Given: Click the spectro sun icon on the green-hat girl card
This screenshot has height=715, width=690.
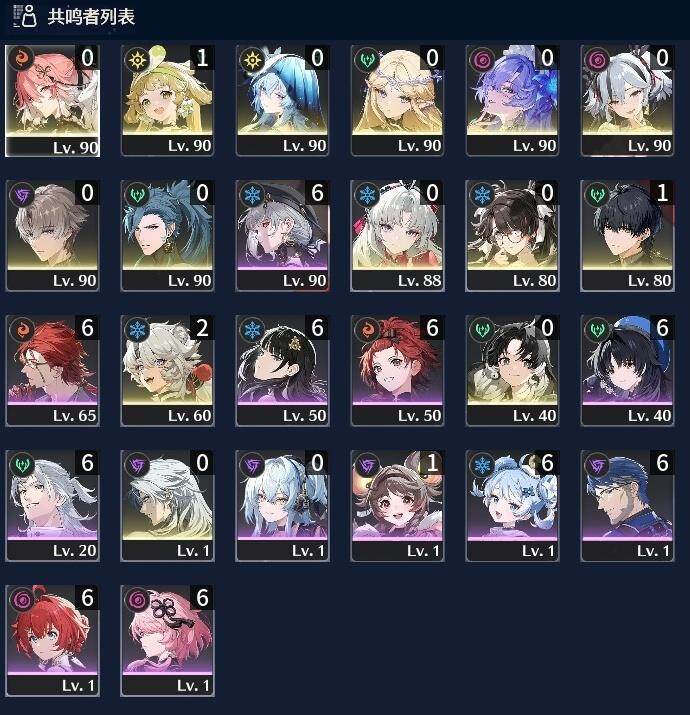Looking at the screenshot, I should click(137, 60).
